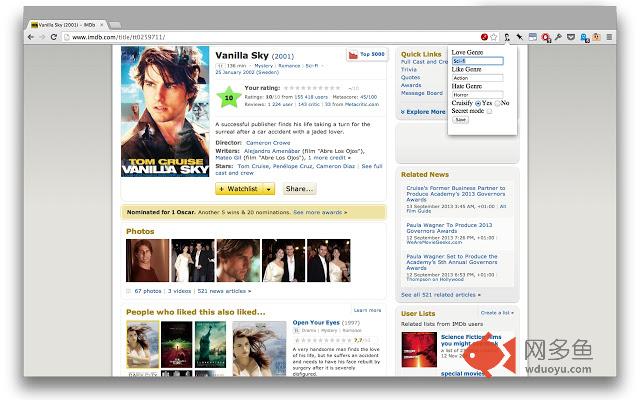
Task: Open Trivia in Quick Links
Action: (x=409, y=70)
